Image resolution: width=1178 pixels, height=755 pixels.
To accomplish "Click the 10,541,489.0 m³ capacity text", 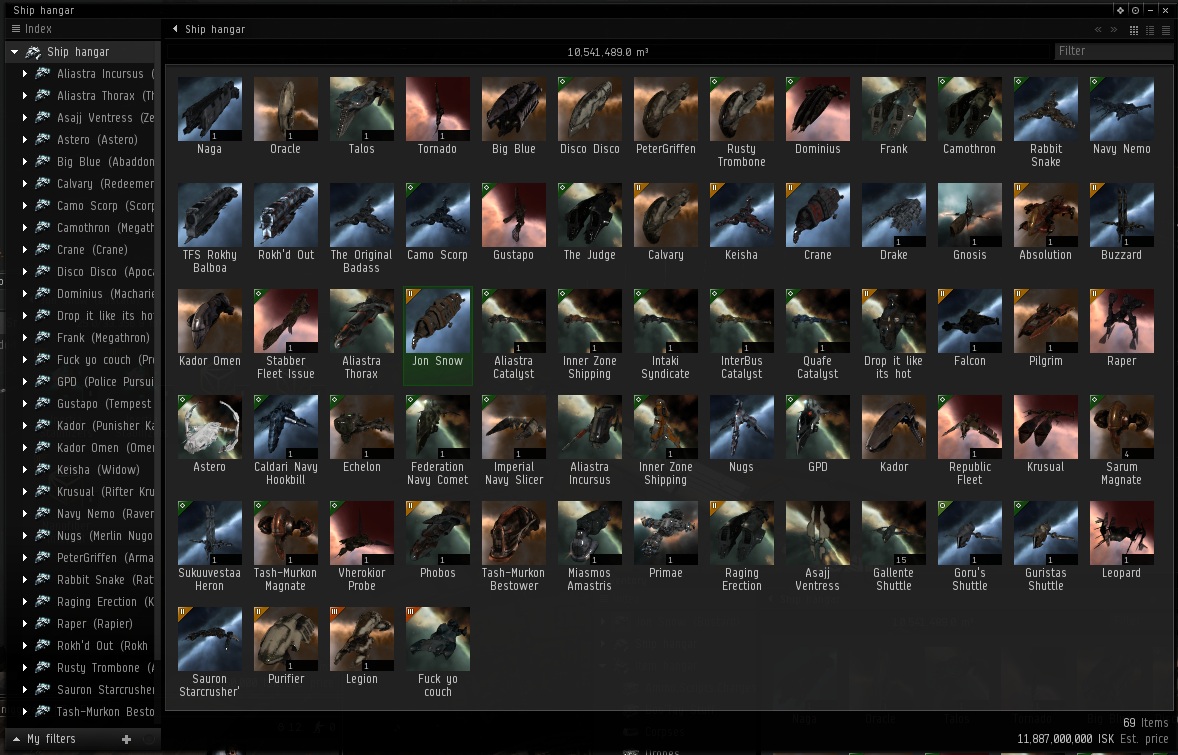I will 608,52.
